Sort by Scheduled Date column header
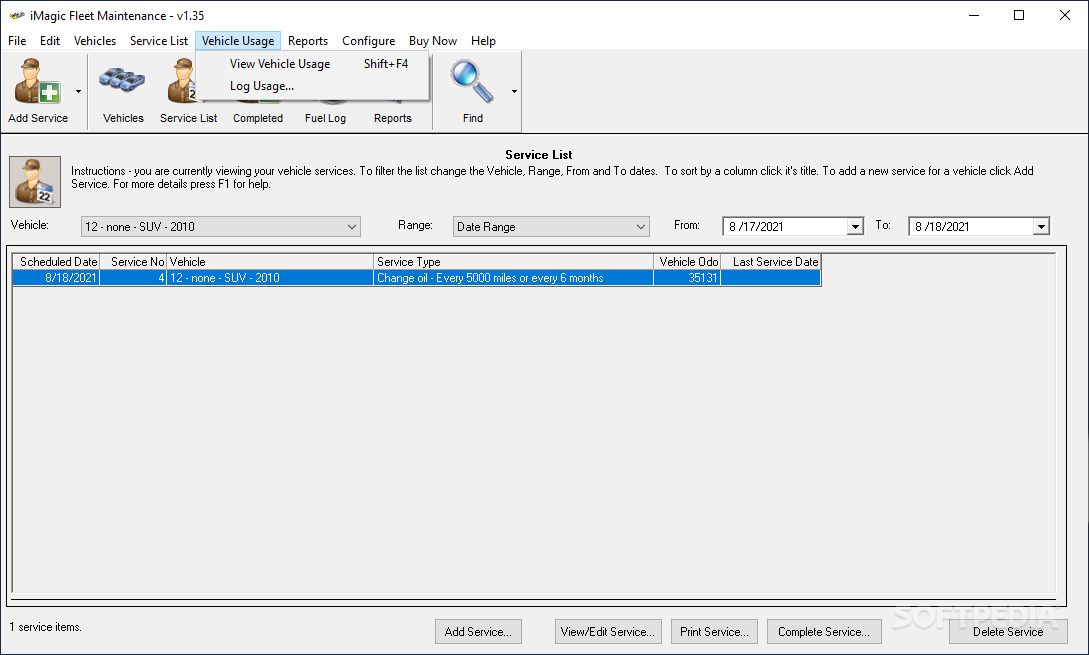The image size is (1089, 655). click(x=56, y=262)
